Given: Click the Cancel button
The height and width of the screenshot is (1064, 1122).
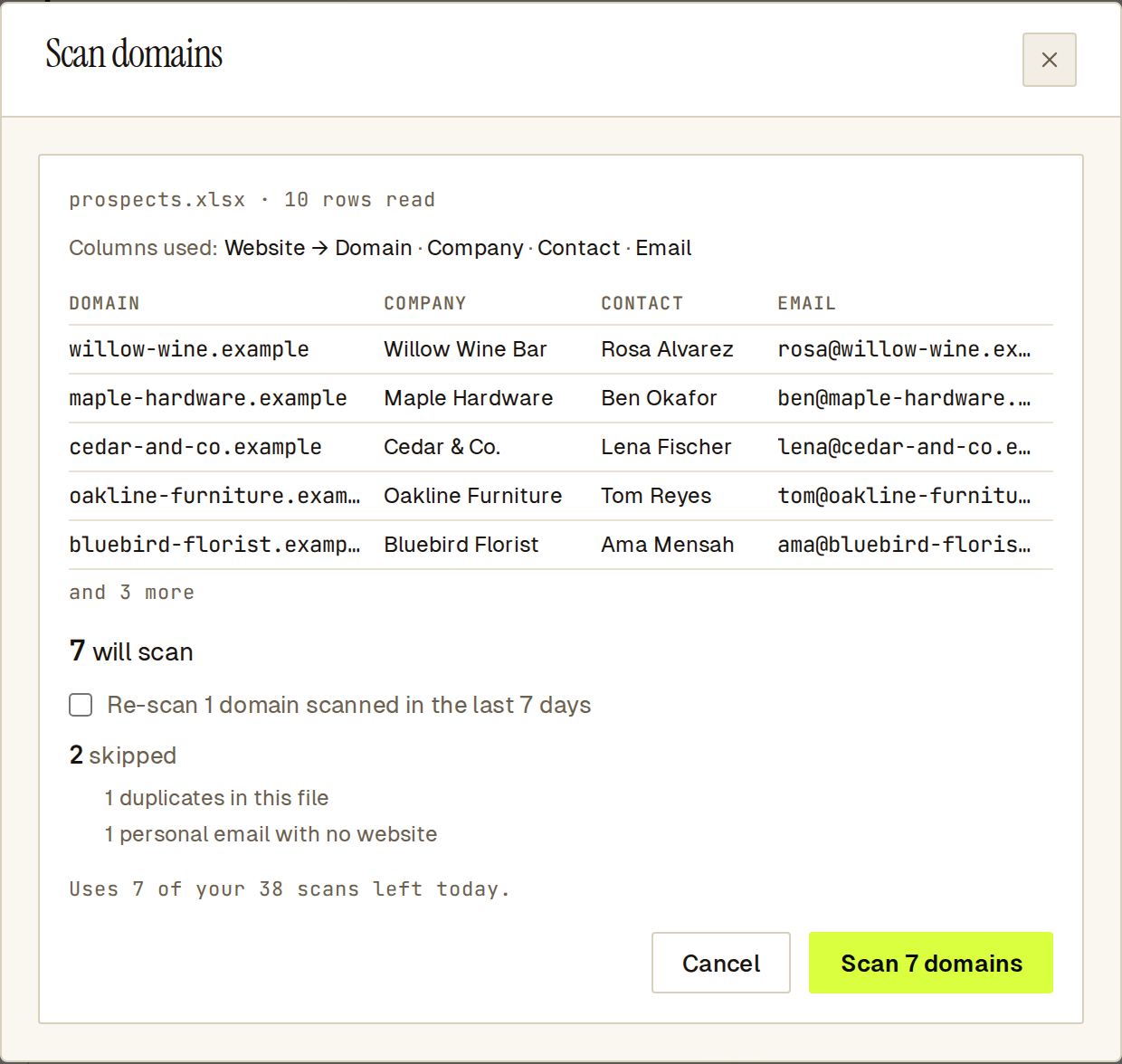Looking at the screenshot, I should point(721,963).
